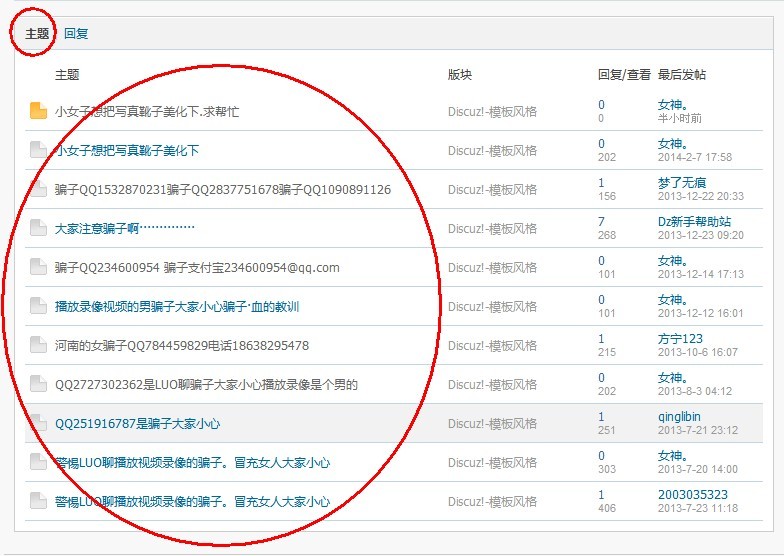Open Discuz!-模板风格 board in 大家注意骗子啊 row
This screenshot has width=784, height=556.
(492, 228)
